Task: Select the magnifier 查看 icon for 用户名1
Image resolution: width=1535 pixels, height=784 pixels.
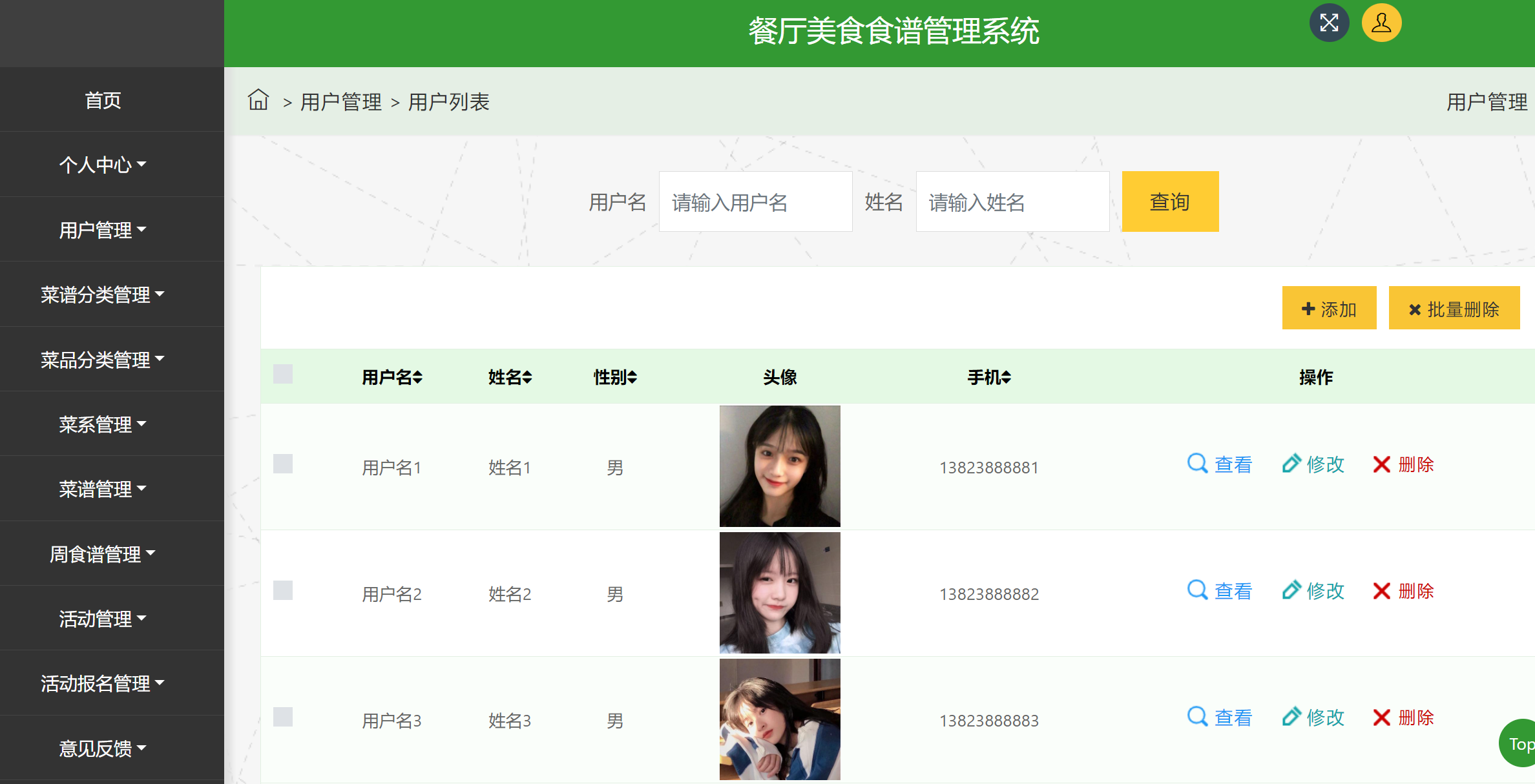Action: click(1197, 464)
